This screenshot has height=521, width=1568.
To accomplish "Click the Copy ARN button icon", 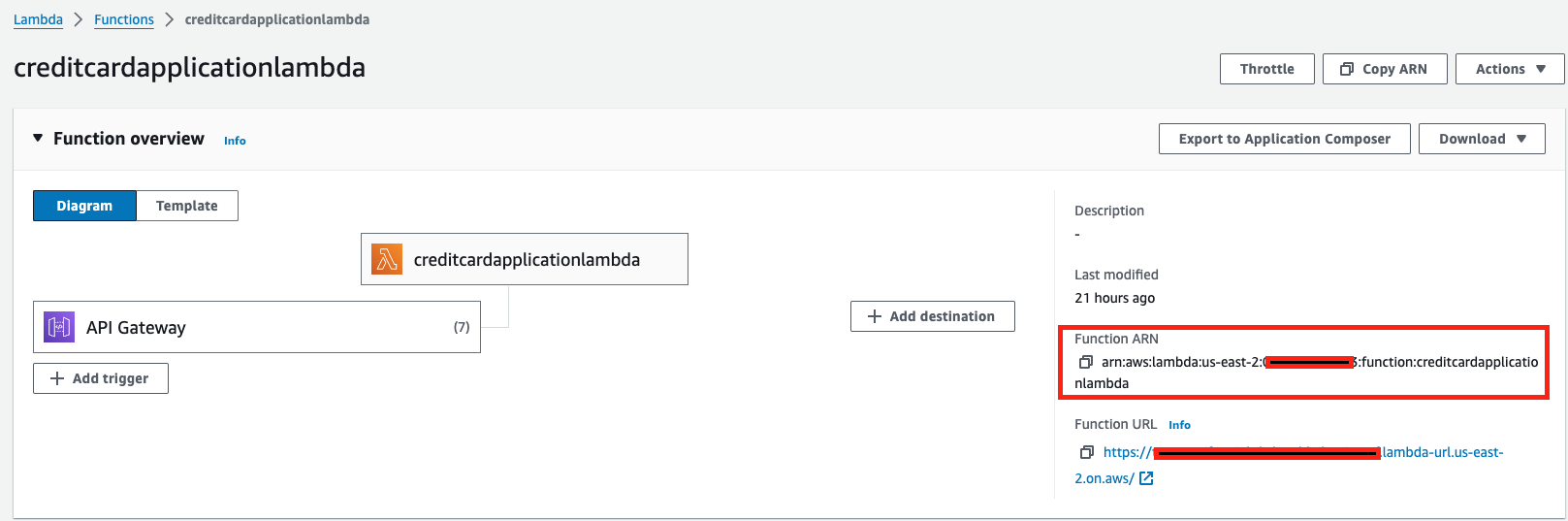I will pyautogui.click(x=1347, y=69).
